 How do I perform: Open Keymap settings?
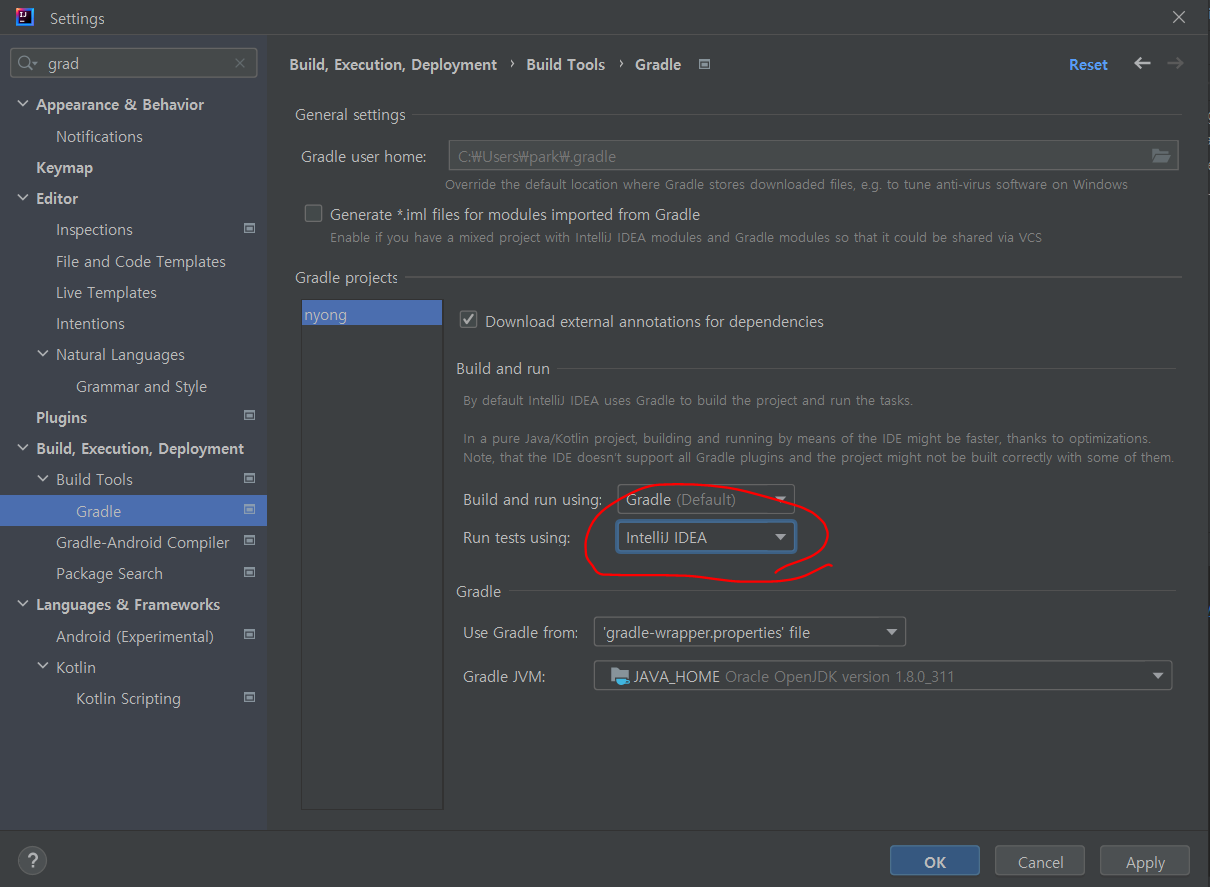(x=64, y=167)
